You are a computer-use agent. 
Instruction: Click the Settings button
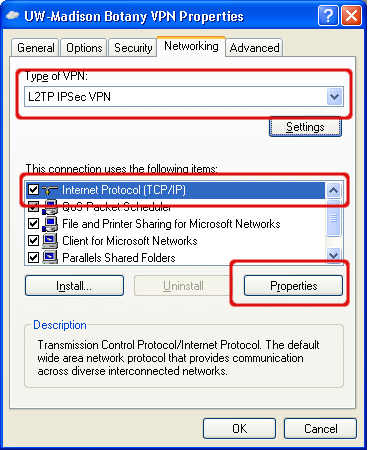pos(305,127)
